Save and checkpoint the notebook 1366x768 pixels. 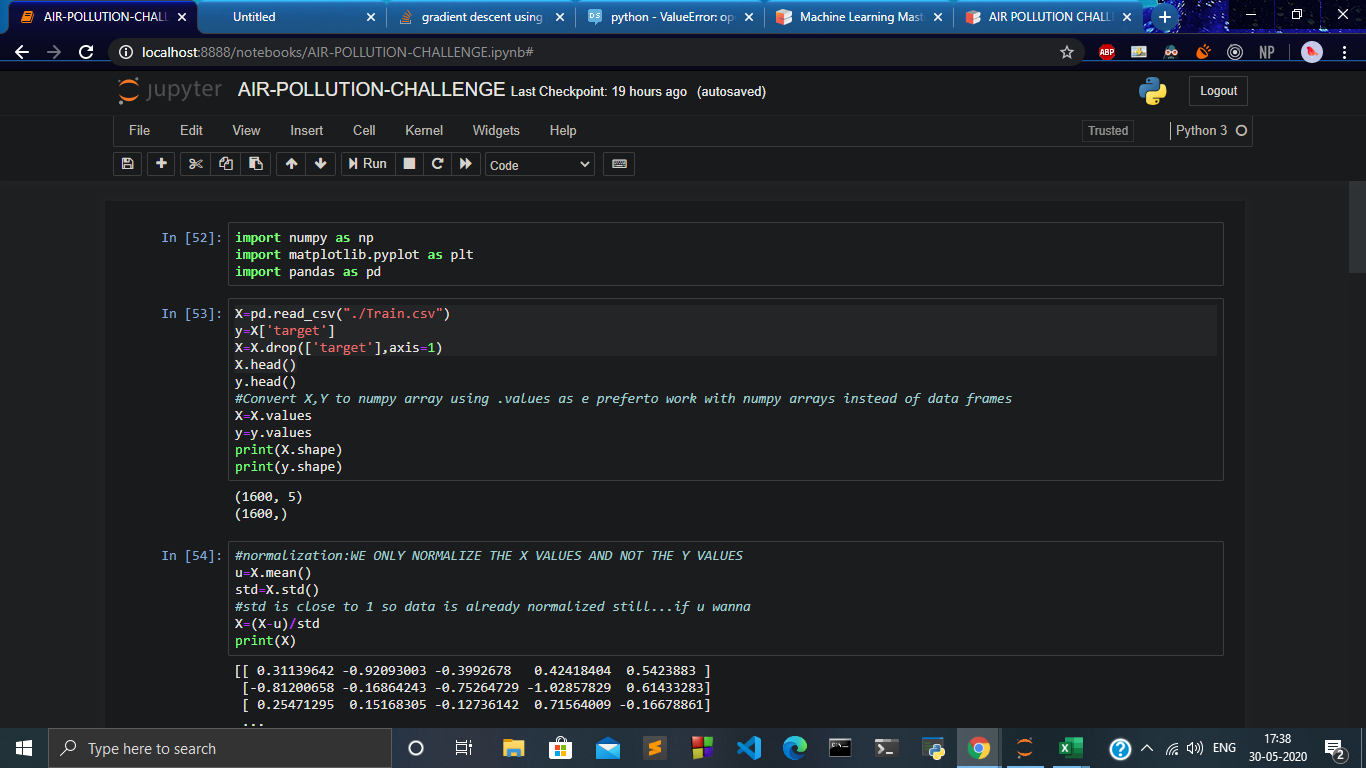(x=127, y=164)
